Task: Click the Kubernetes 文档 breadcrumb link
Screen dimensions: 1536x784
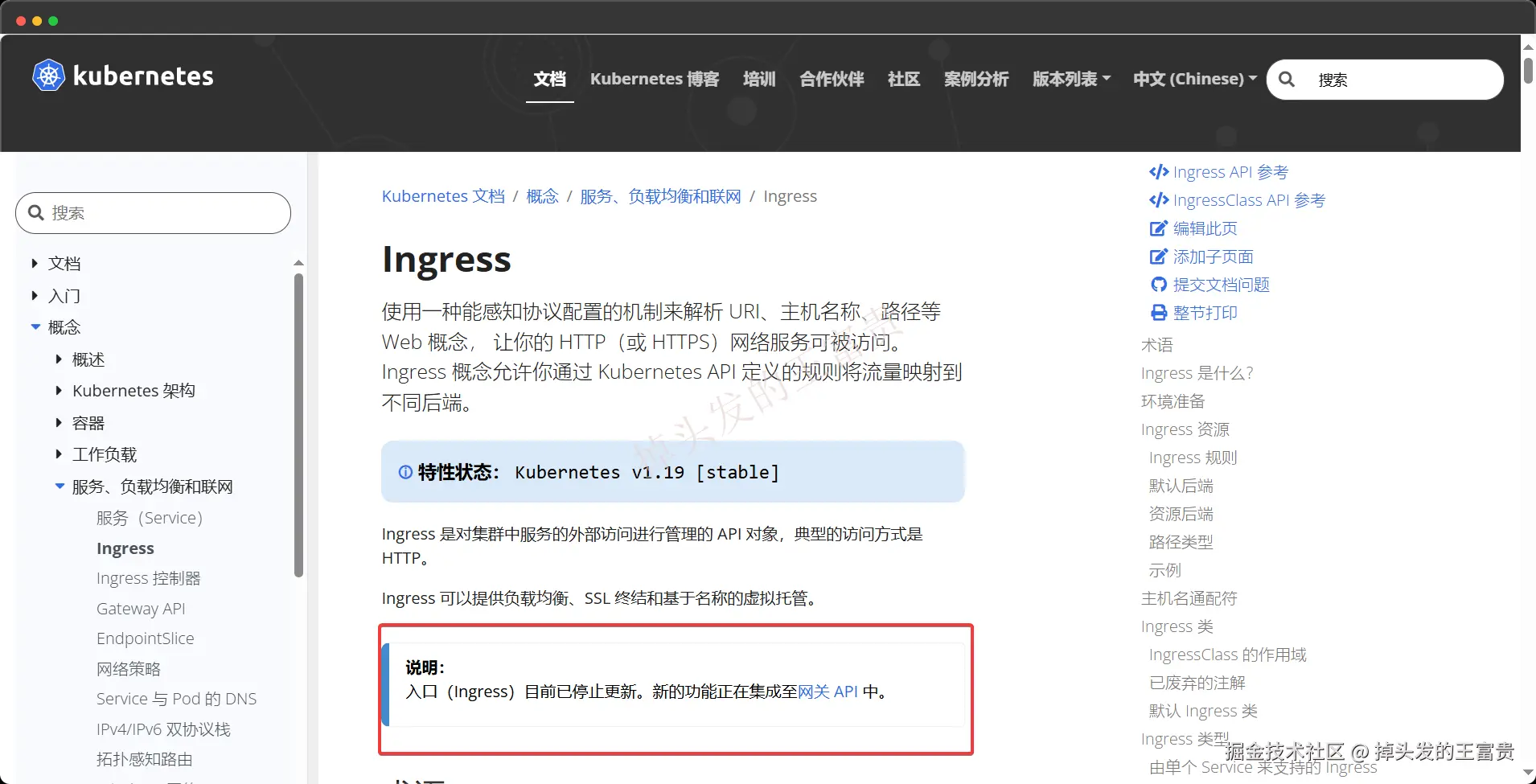Action: (443, 196)
